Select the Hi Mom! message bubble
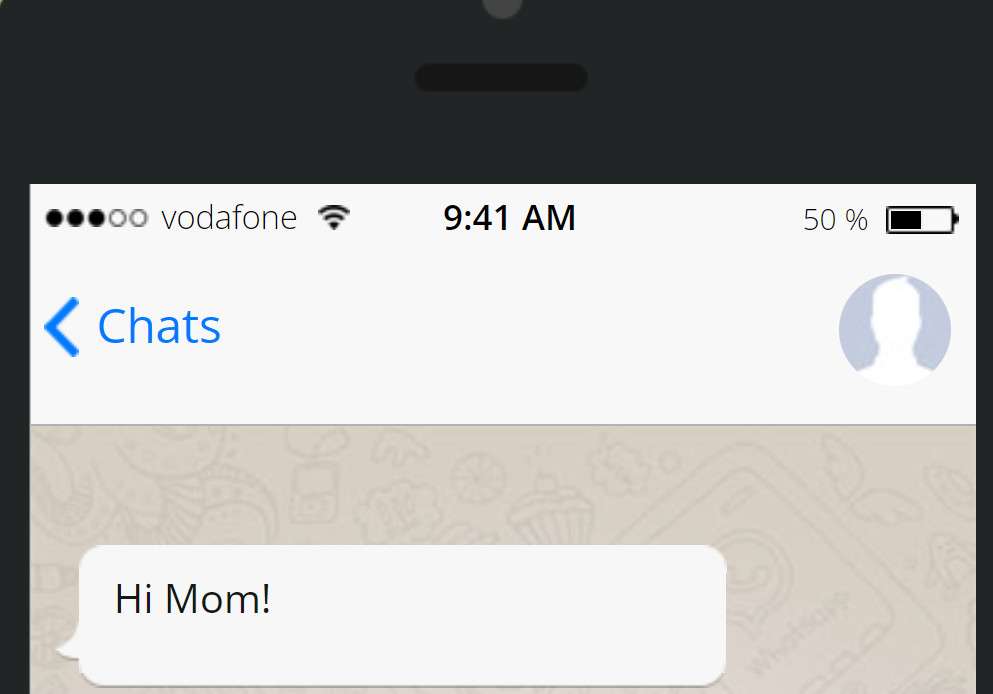 point(402,613)
